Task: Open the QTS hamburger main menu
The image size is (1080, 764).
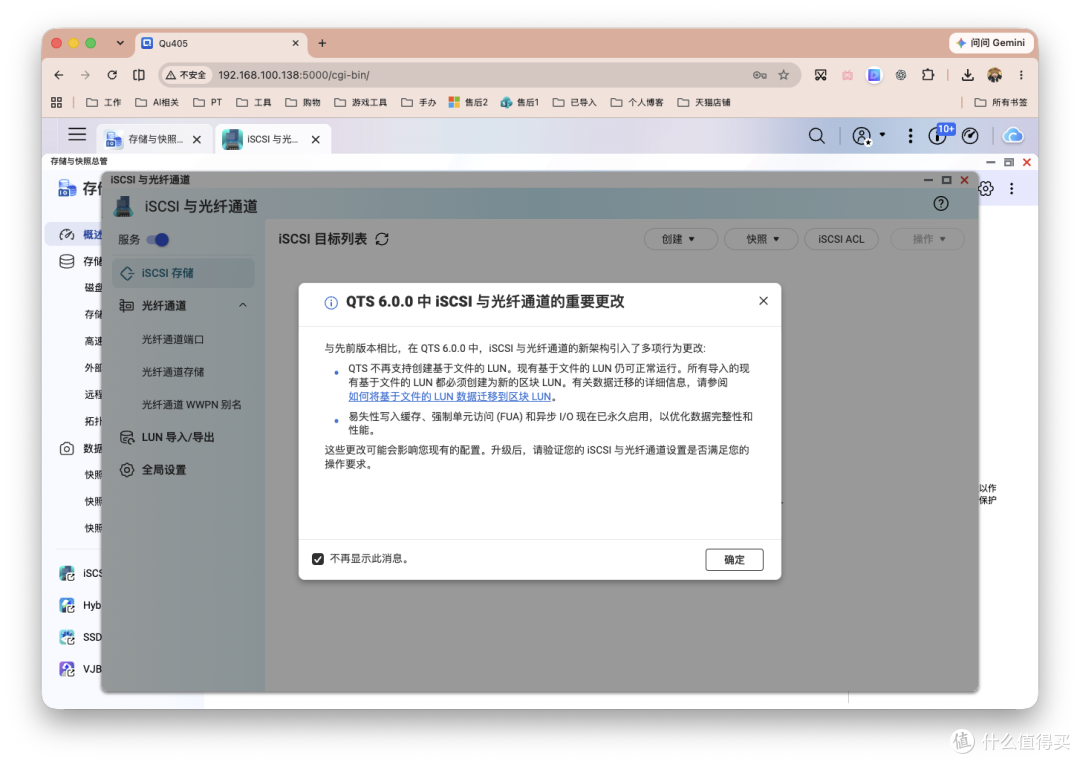Action: (77, 134)
